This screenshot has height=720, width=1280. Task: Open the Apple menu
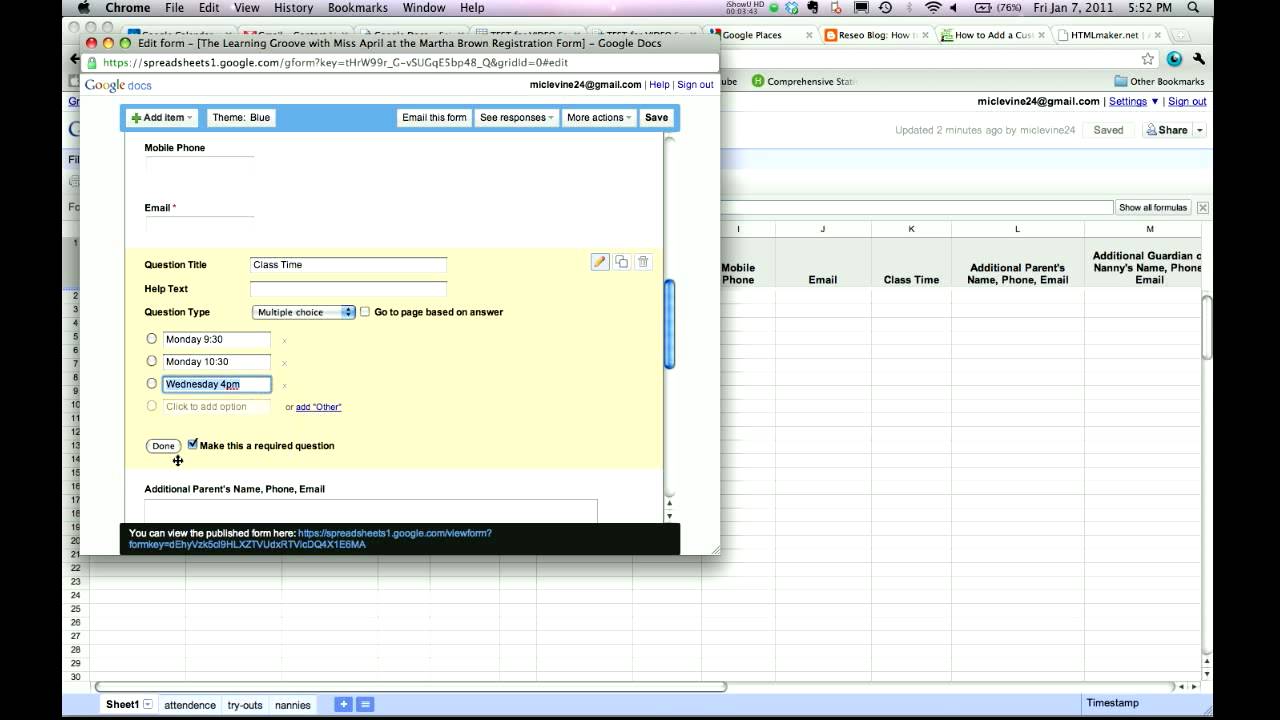(x=84, y=8)
